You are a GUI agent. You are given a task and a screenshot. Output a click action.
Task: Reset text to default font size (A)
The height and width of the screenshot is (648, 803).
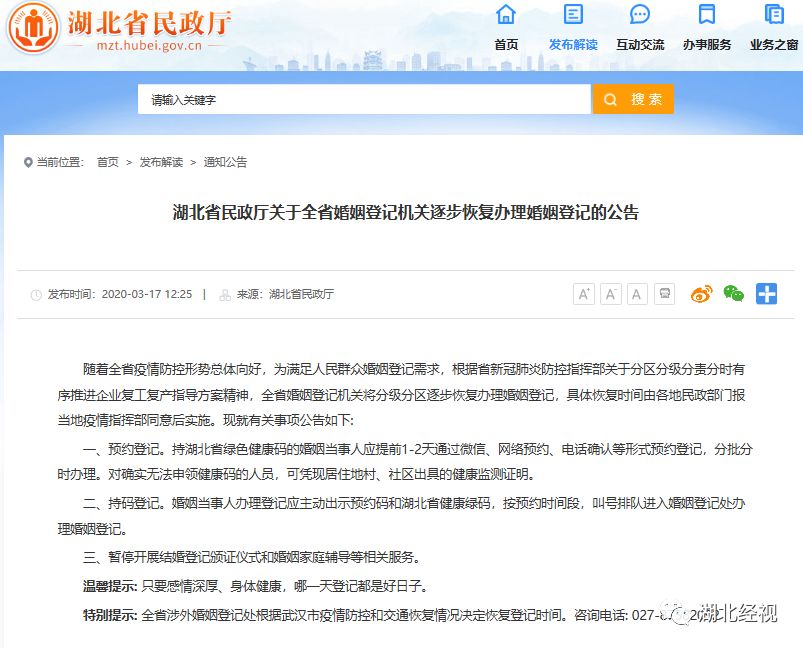pos(637,294)
